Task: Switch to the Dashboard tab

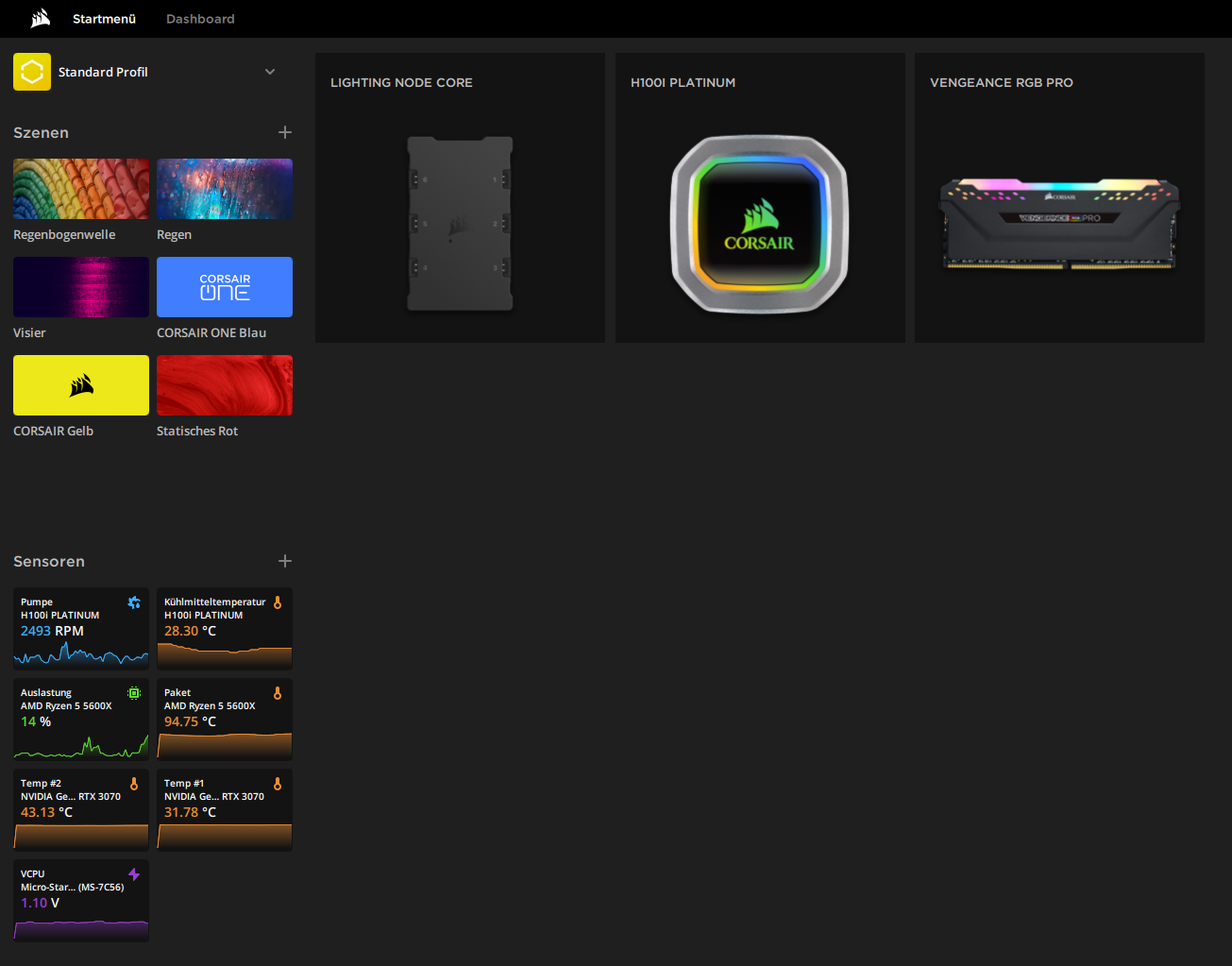Action: click(200, 19)
